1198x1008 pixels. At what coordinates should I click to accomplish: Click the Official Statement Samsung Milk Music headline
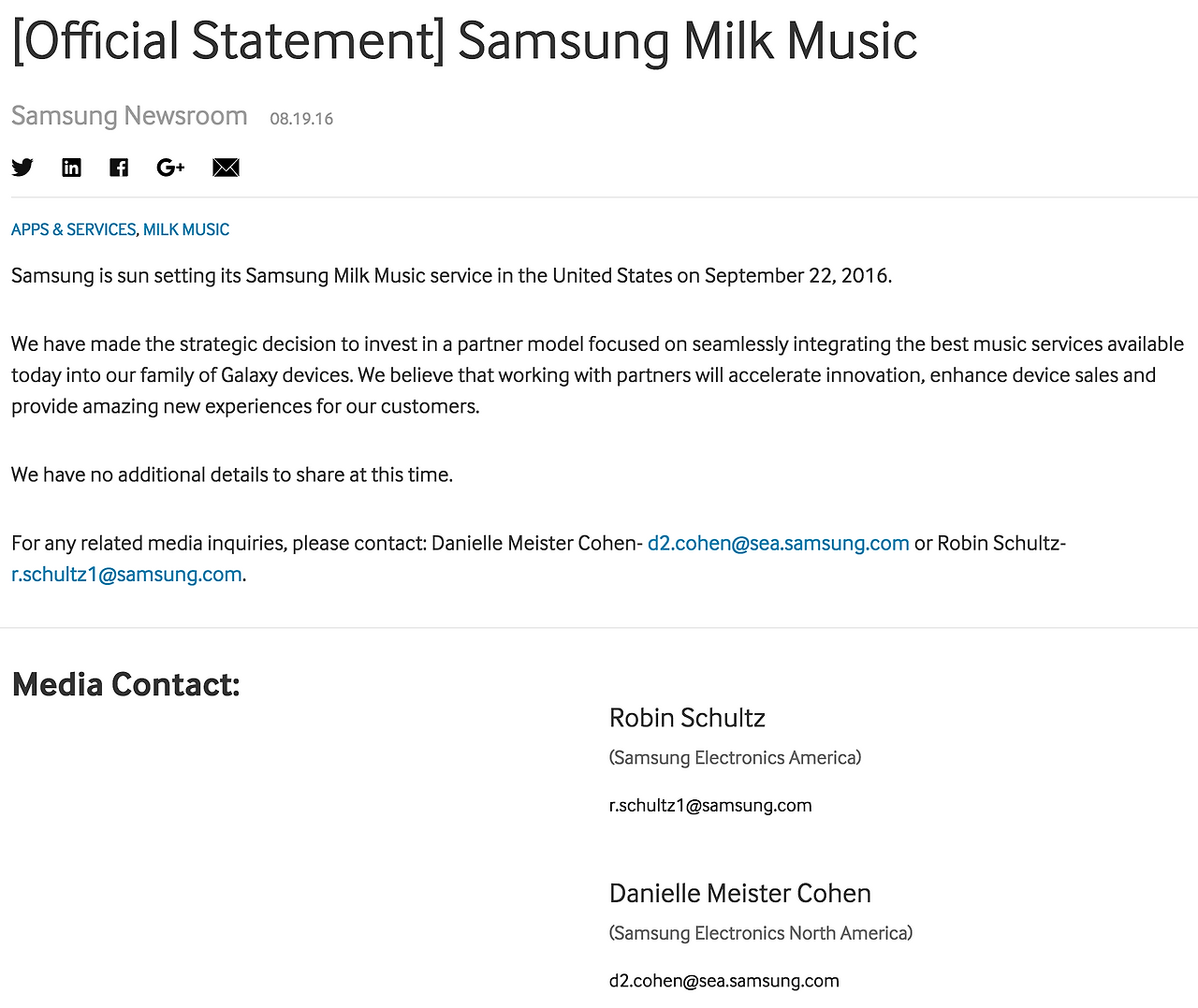pos(464,41)
